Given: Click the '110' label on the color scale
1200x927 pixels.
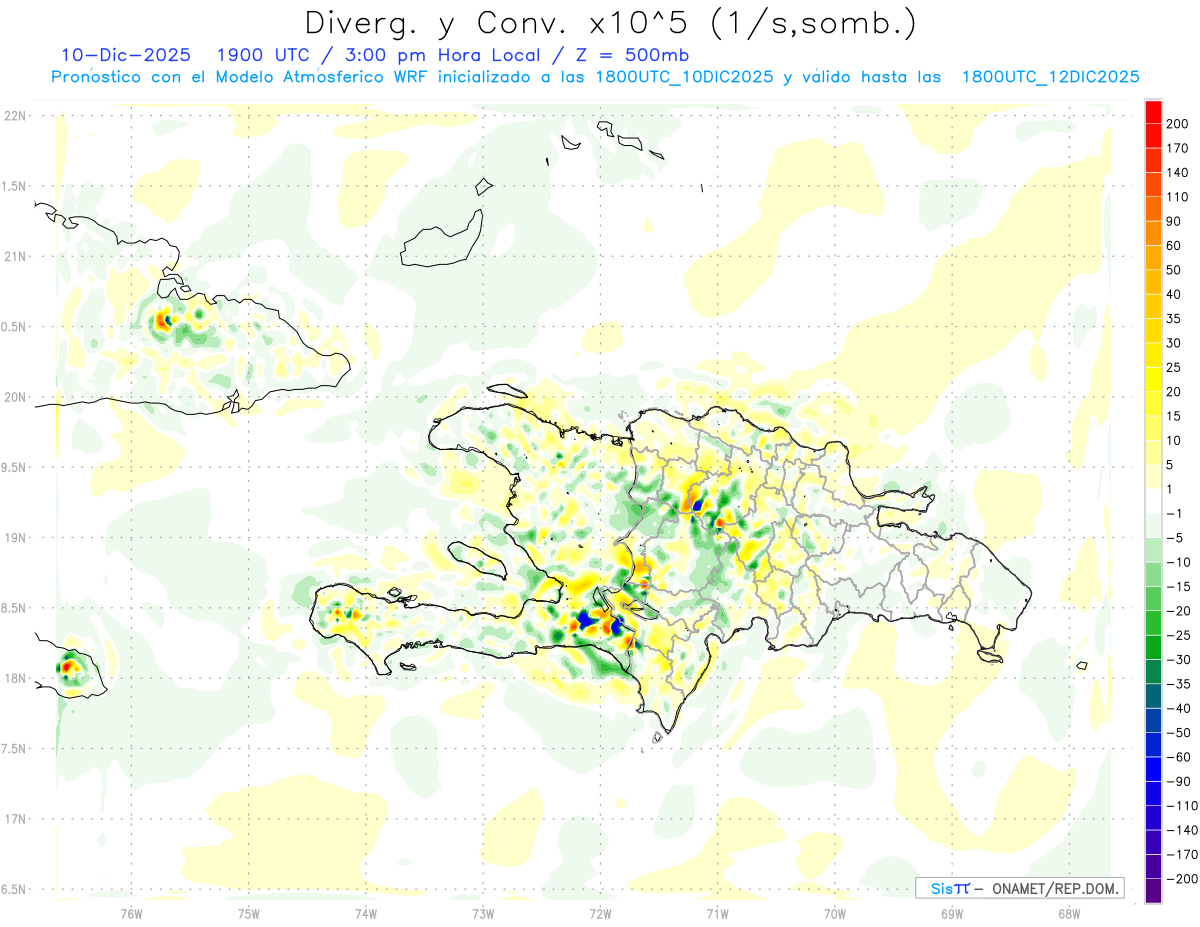Looking at the screenshot, I should coord(1177,197).
